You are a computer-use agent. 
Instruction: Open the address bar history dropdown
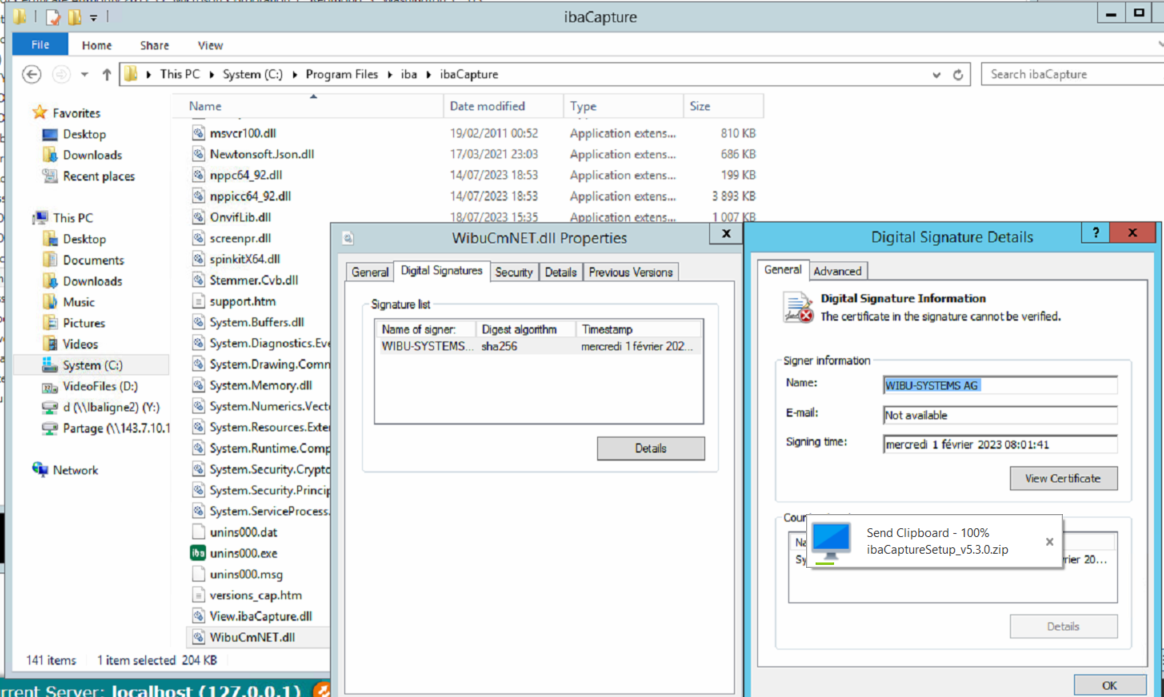(936, 75)
